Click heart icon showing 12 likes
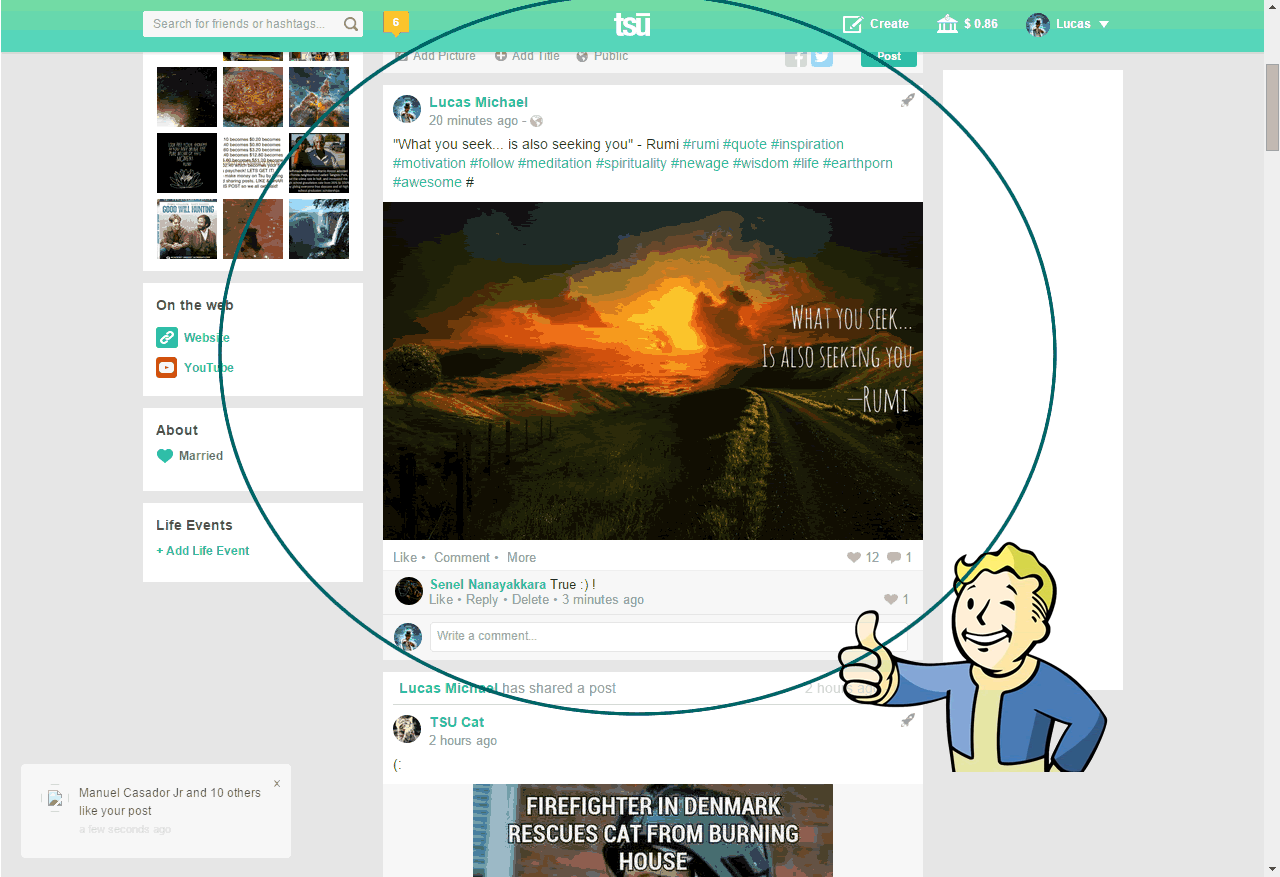 tap(854, 558)
